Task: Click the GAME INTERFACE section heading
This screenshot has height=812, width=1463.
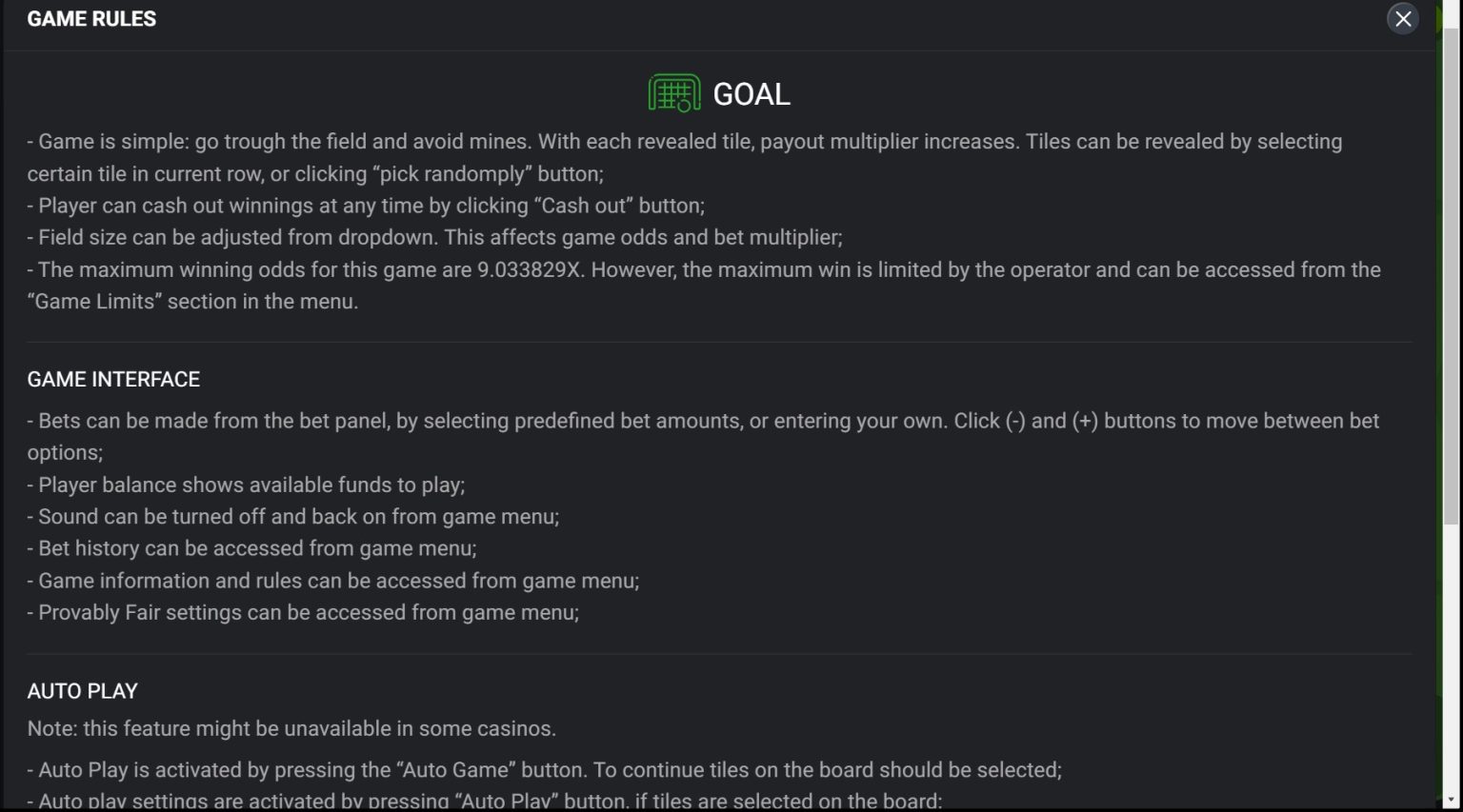Action: tap(113, 379)
